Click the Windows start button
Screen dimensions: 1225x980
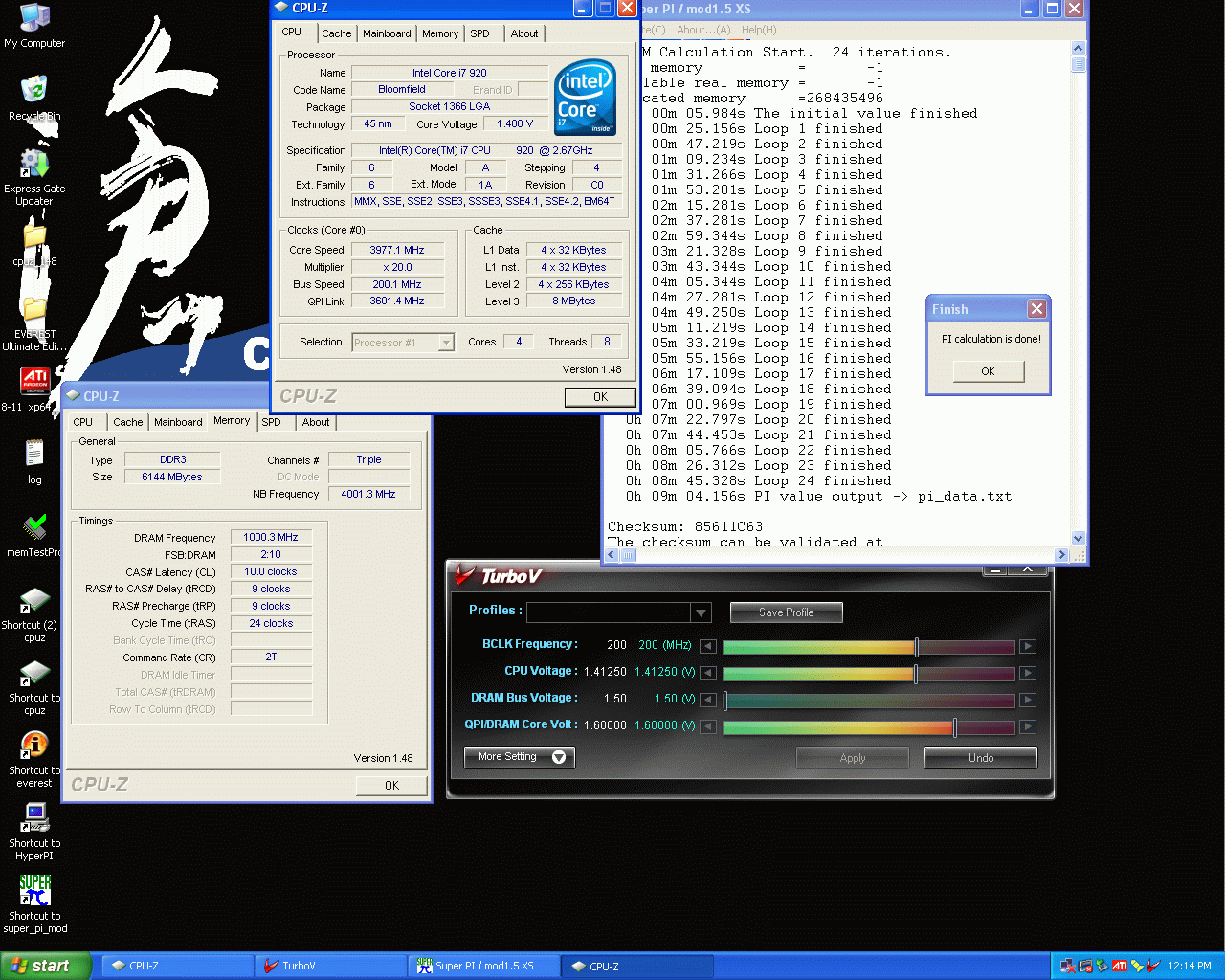(x=46, y=966)
